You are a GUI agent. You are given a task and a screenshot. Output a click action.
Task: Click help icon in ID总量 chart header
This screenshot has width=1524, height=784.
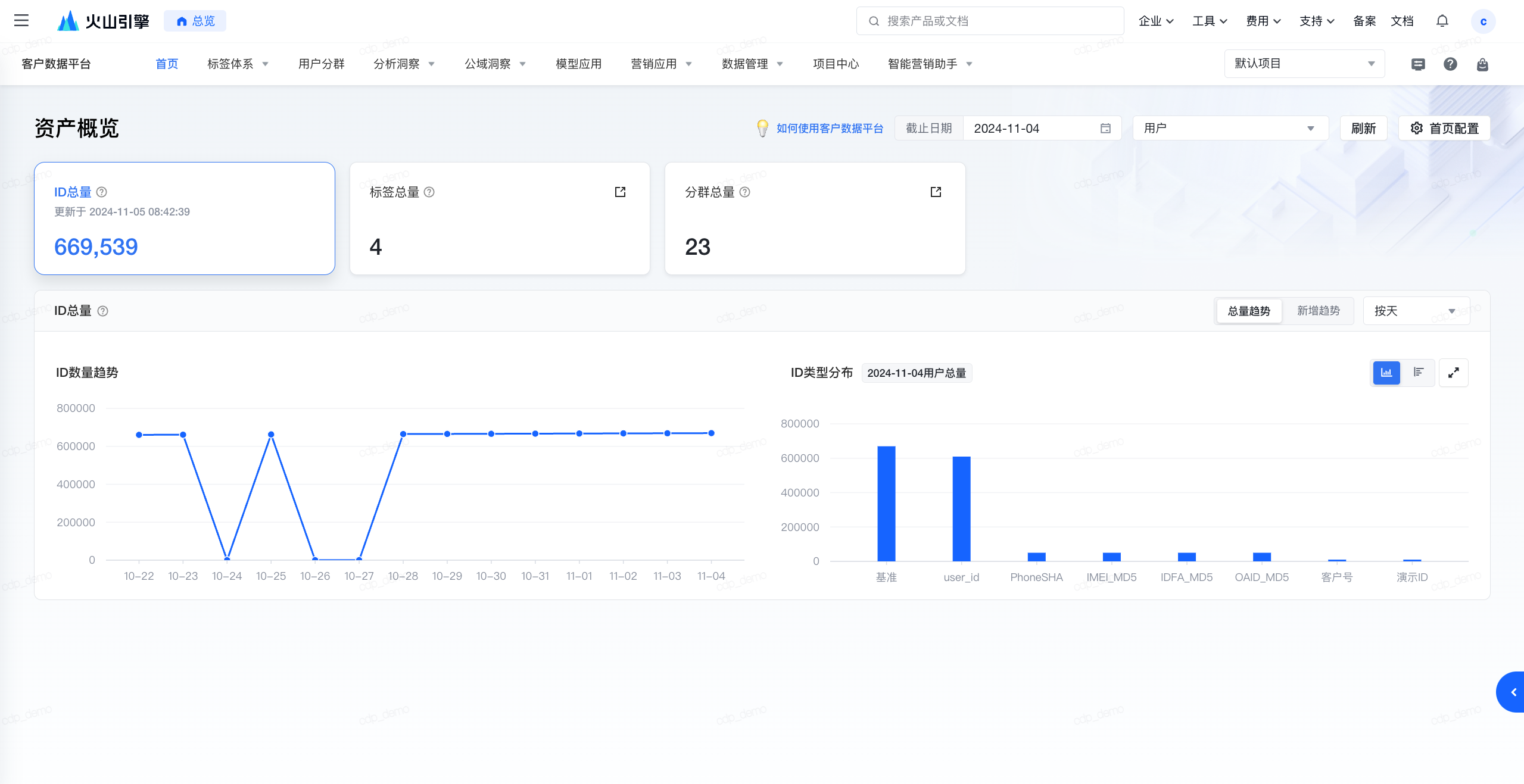pyautogui.click(x=102, y=311)
